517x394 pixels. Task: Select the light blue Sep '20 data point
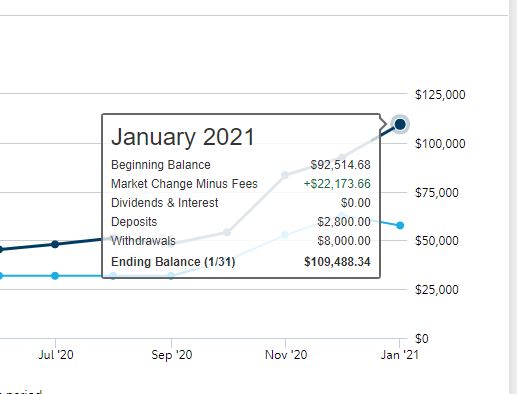(171, 276)
